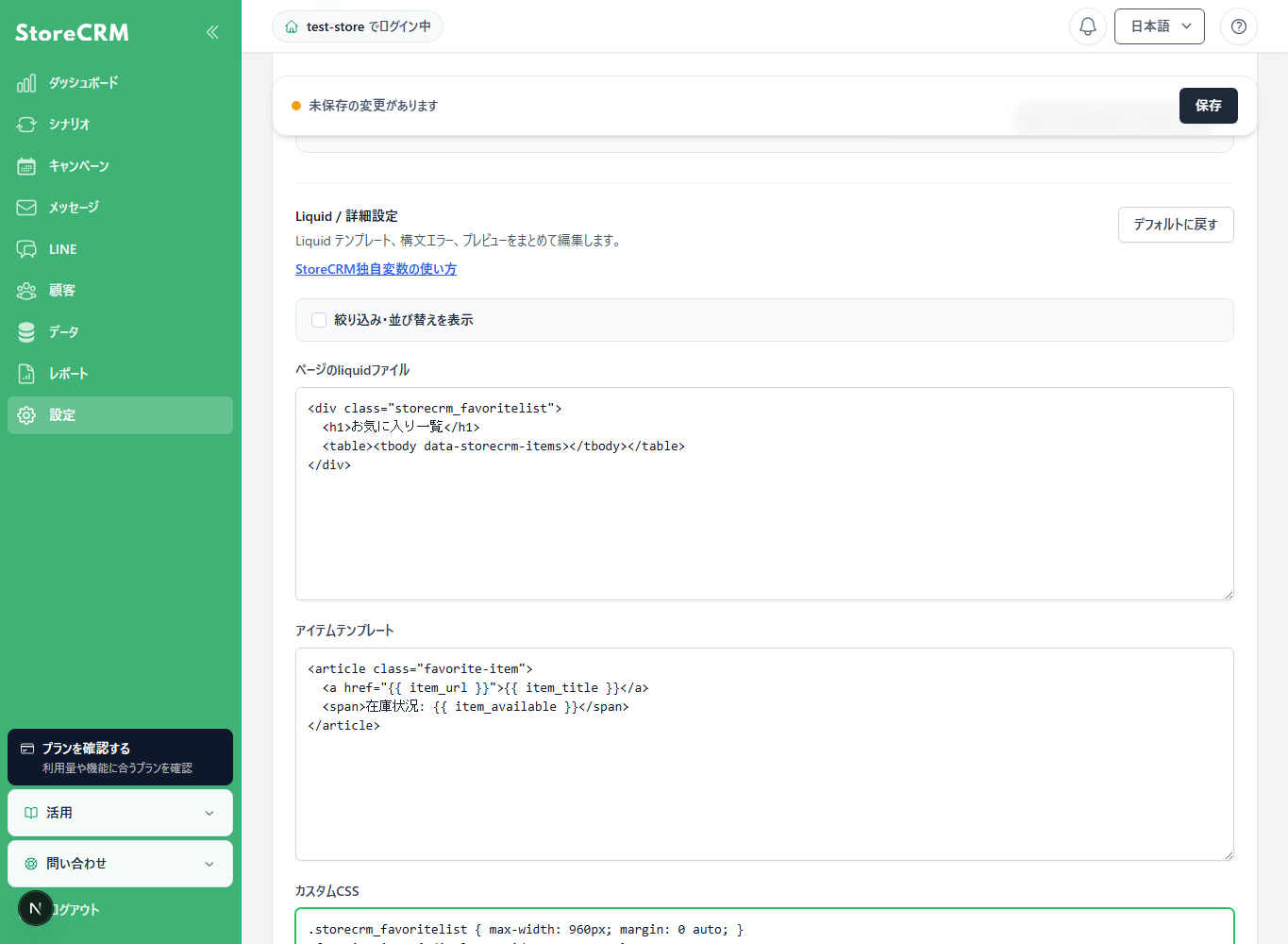
Task: Click the StoreCRM logo
Action: (x=72, y=32)
